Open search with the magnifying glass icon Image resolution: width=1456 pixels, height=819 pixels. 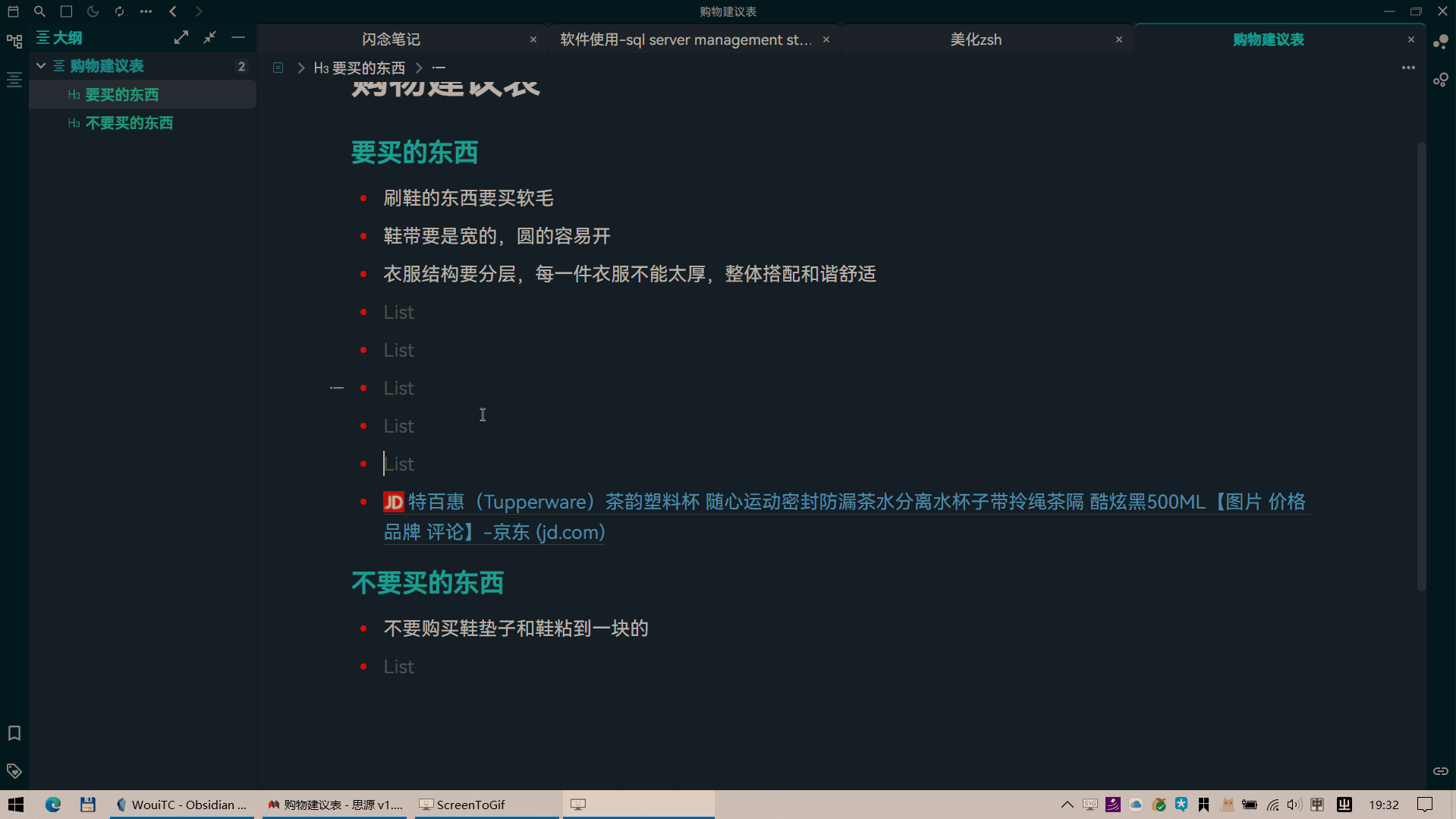39,11
